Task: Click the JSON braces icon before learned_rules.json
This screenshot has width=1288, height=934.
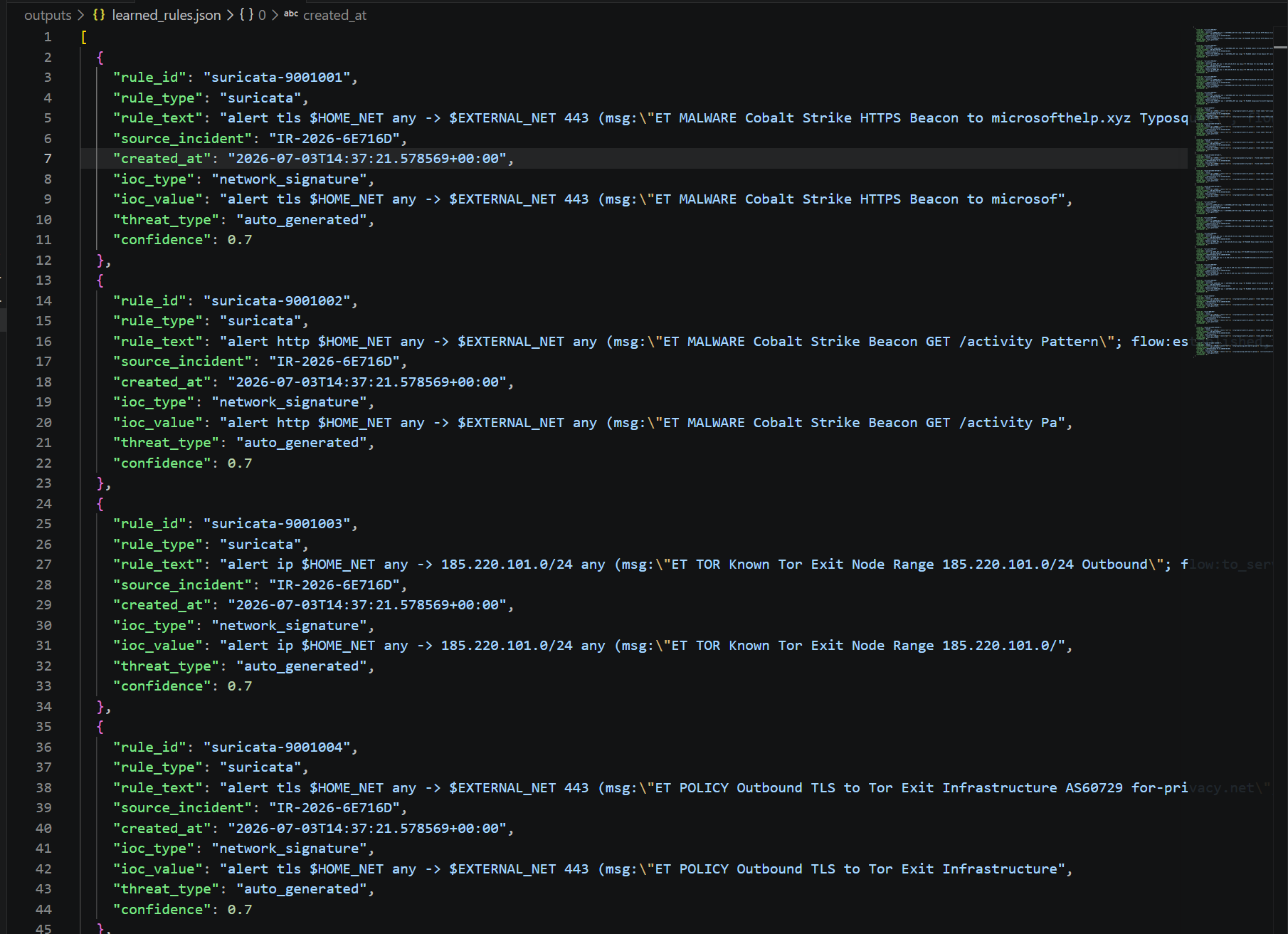Action: [100, 15]
